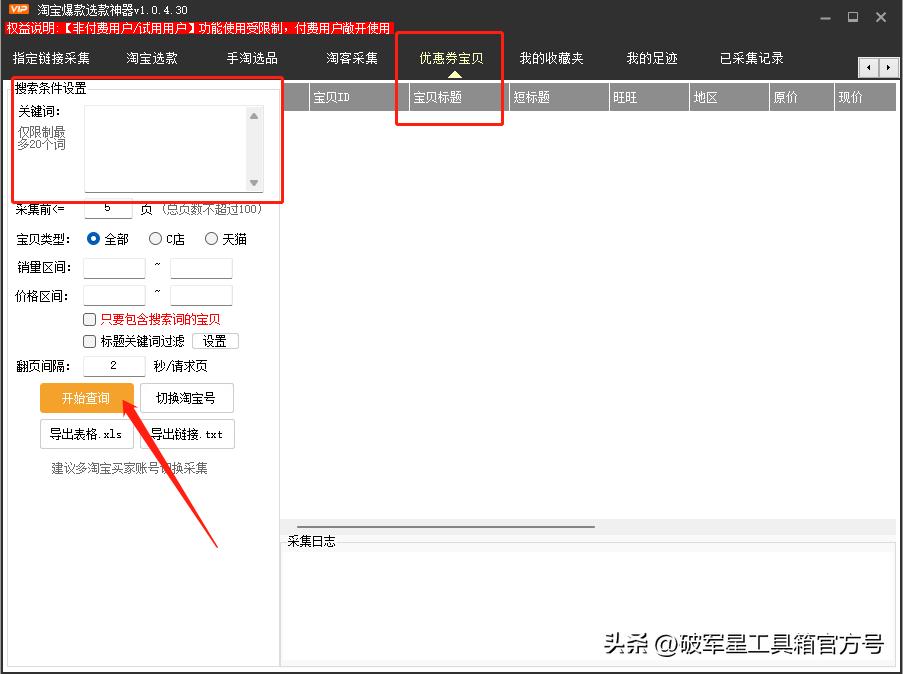Maximize the application window

click(852, 17)
